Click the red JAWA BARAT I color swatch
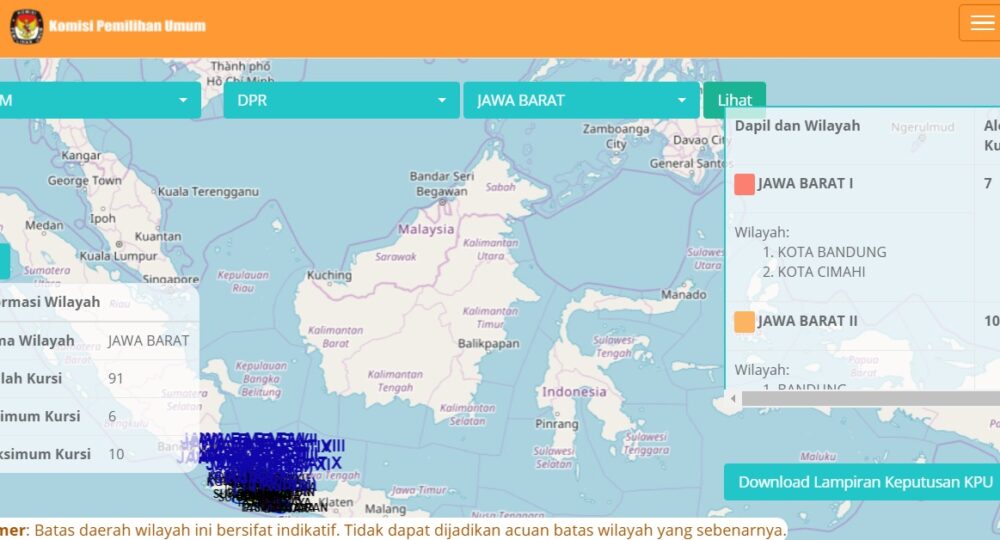This screenshot has width=1000, height=540. (744, 184)
